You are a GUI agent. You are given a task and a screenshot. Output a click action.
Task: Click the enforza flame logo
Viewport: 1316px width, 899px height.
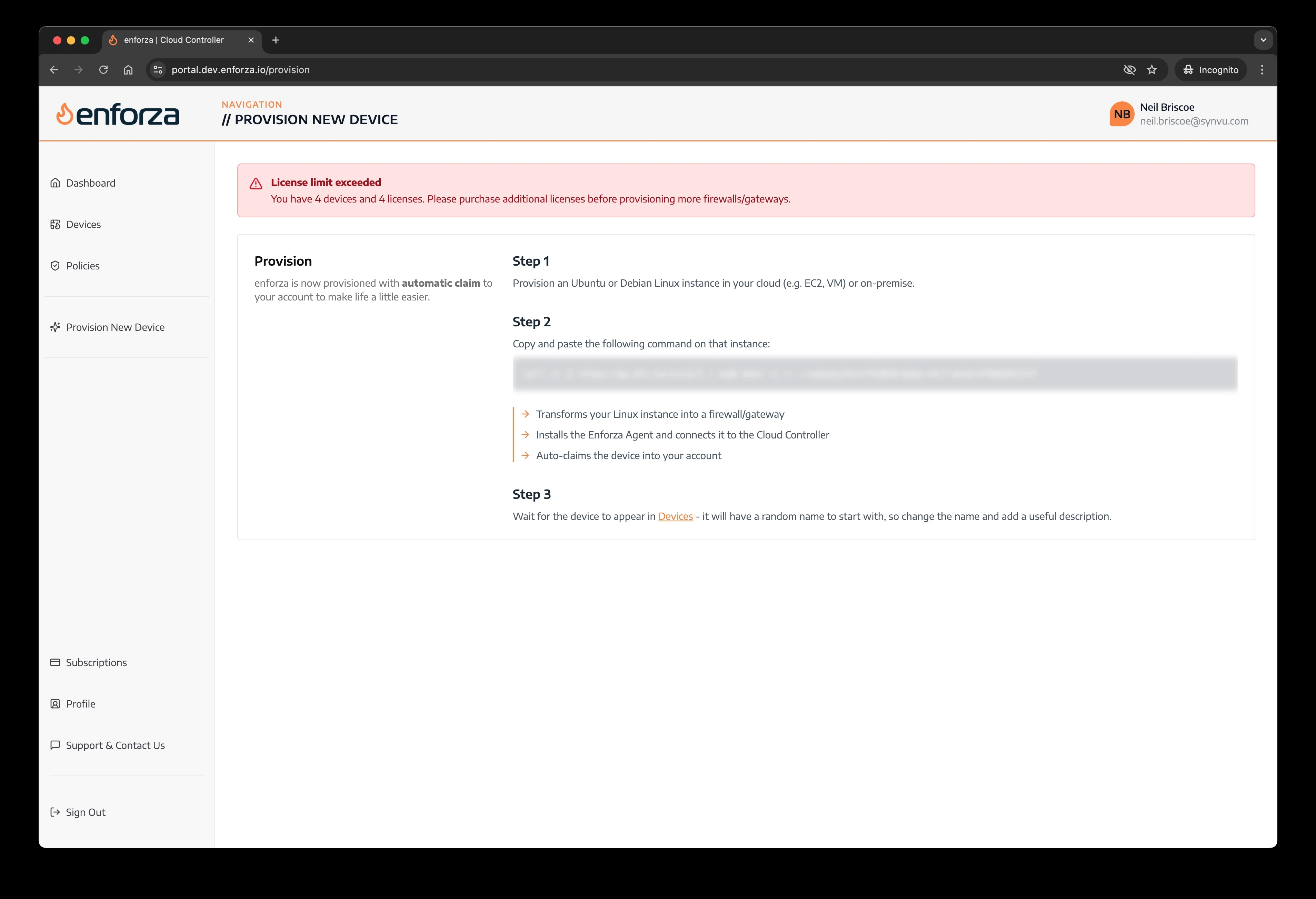(64, 114)
